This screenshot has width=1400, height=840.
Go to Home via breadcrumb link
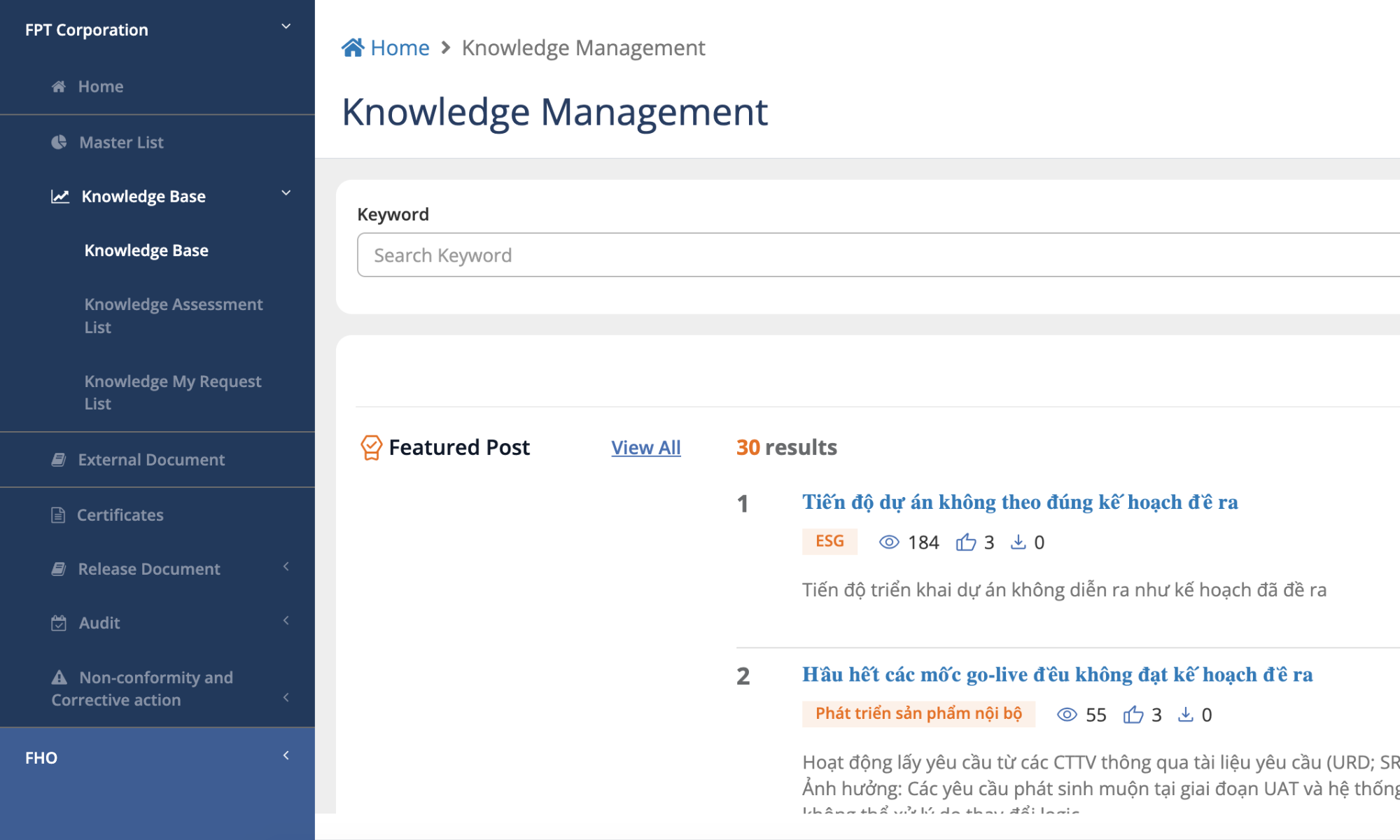400,48
